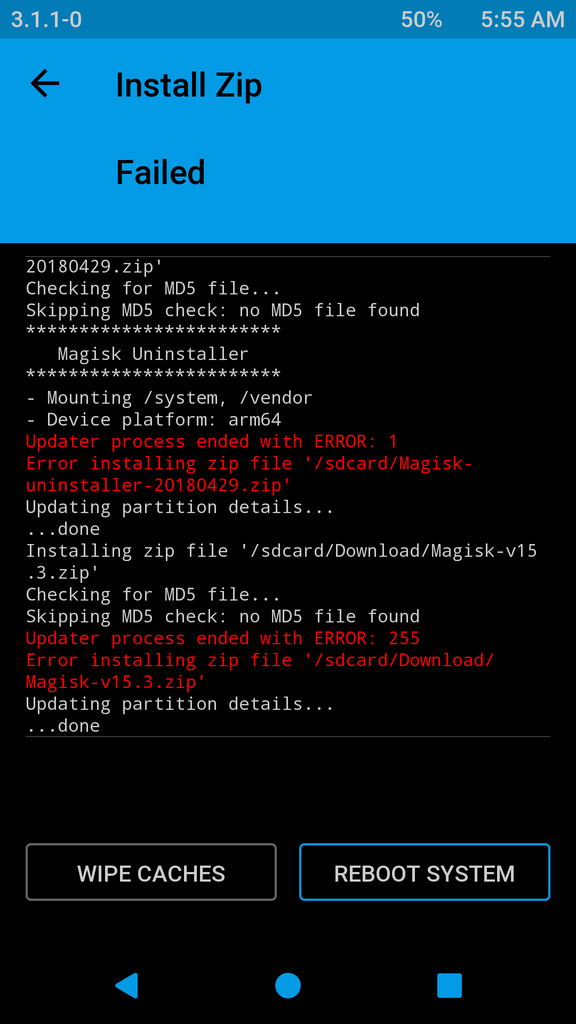
Task: Click the 3.1.1-0 version text
Action: click(46, 20)
